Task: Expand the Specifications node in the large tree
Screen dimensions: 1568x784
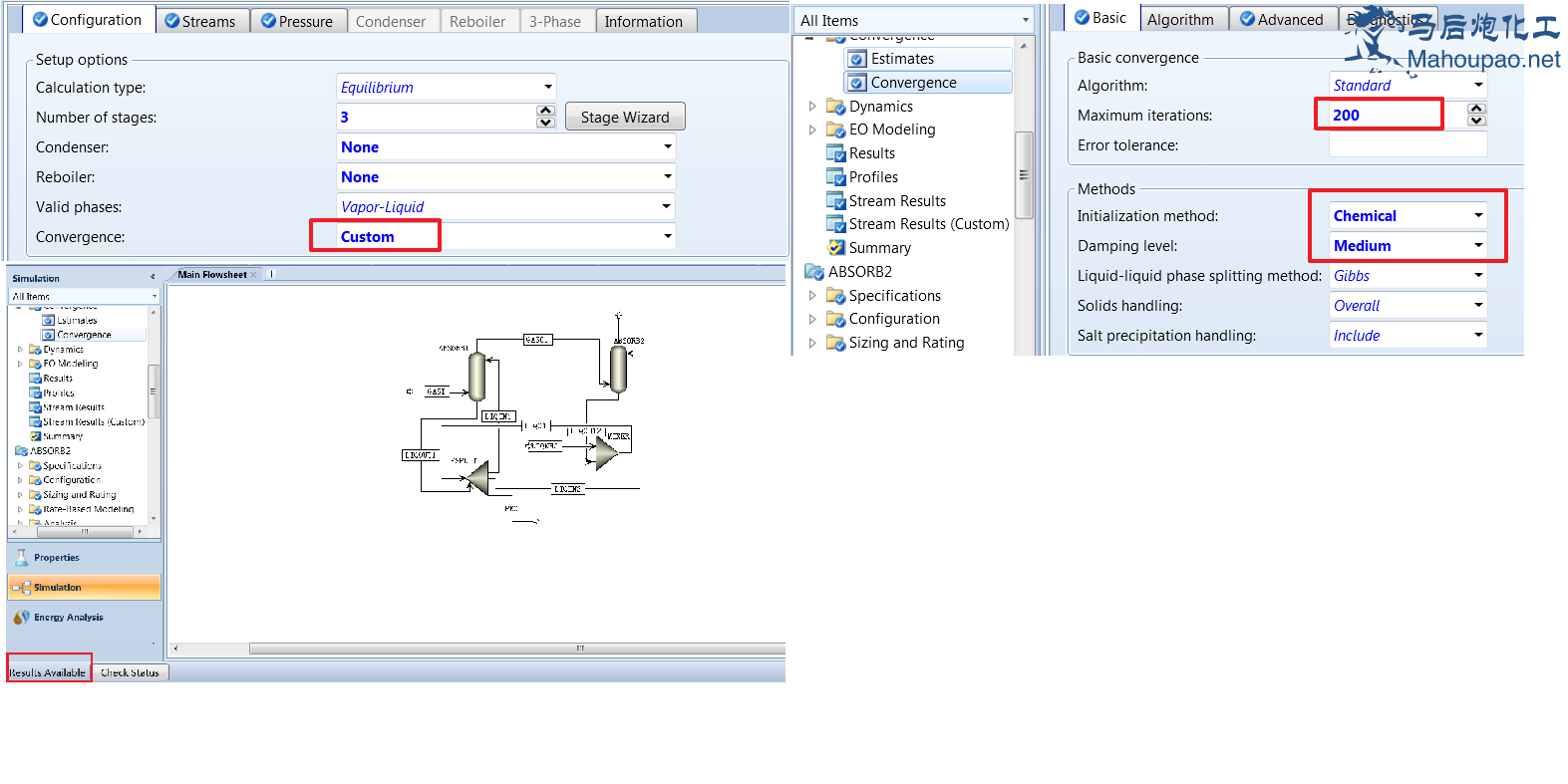Action: point(812,296)
